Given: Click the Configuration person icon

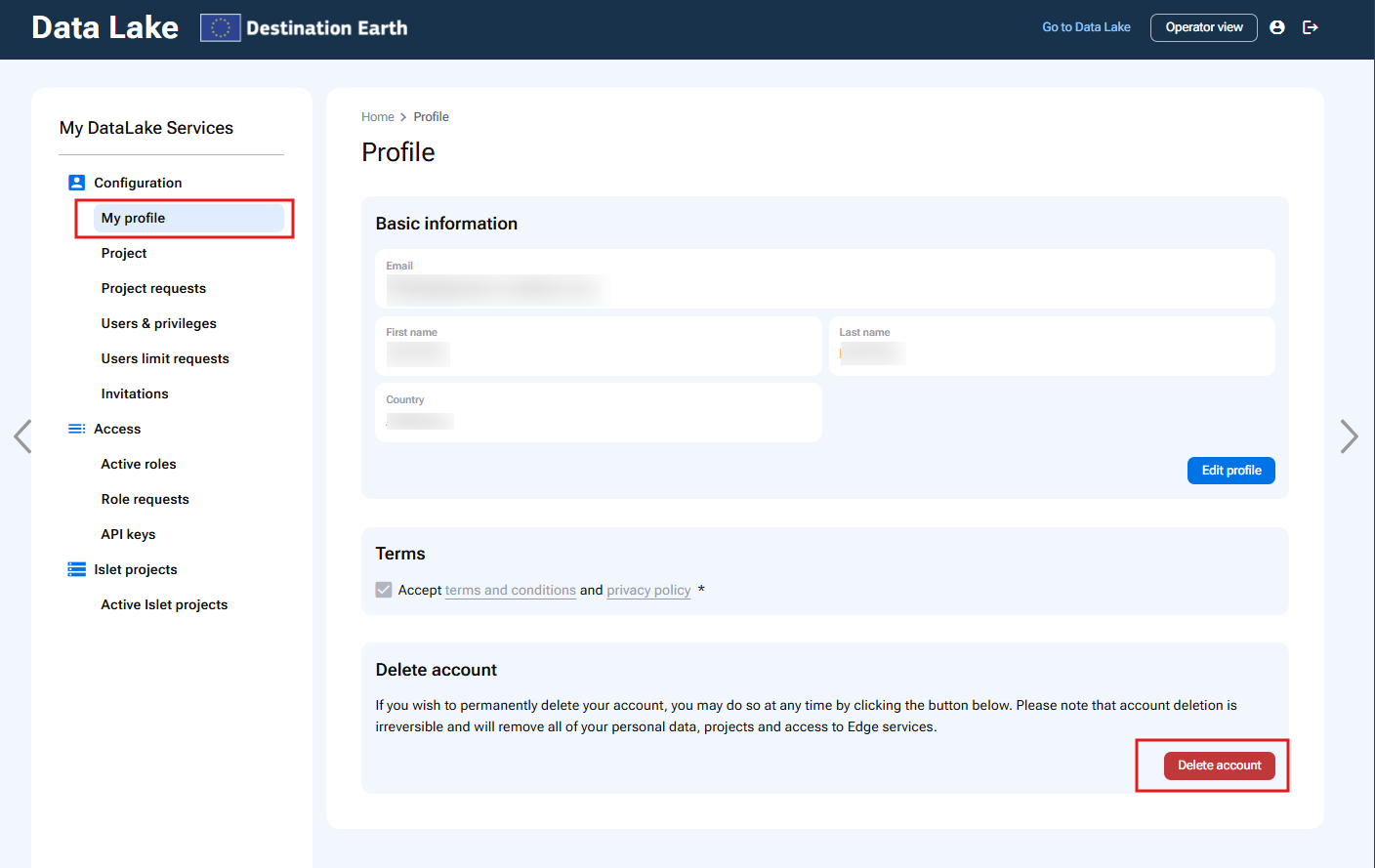Looking at the screenshot, I should click(x=76, y=183).
